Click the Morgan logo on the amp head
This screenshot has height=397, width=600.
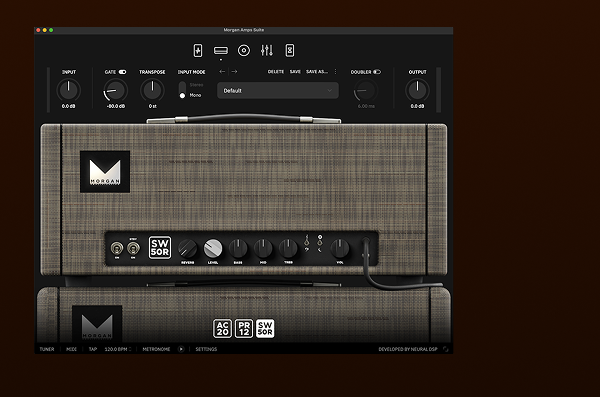click(x=105, y=172)
